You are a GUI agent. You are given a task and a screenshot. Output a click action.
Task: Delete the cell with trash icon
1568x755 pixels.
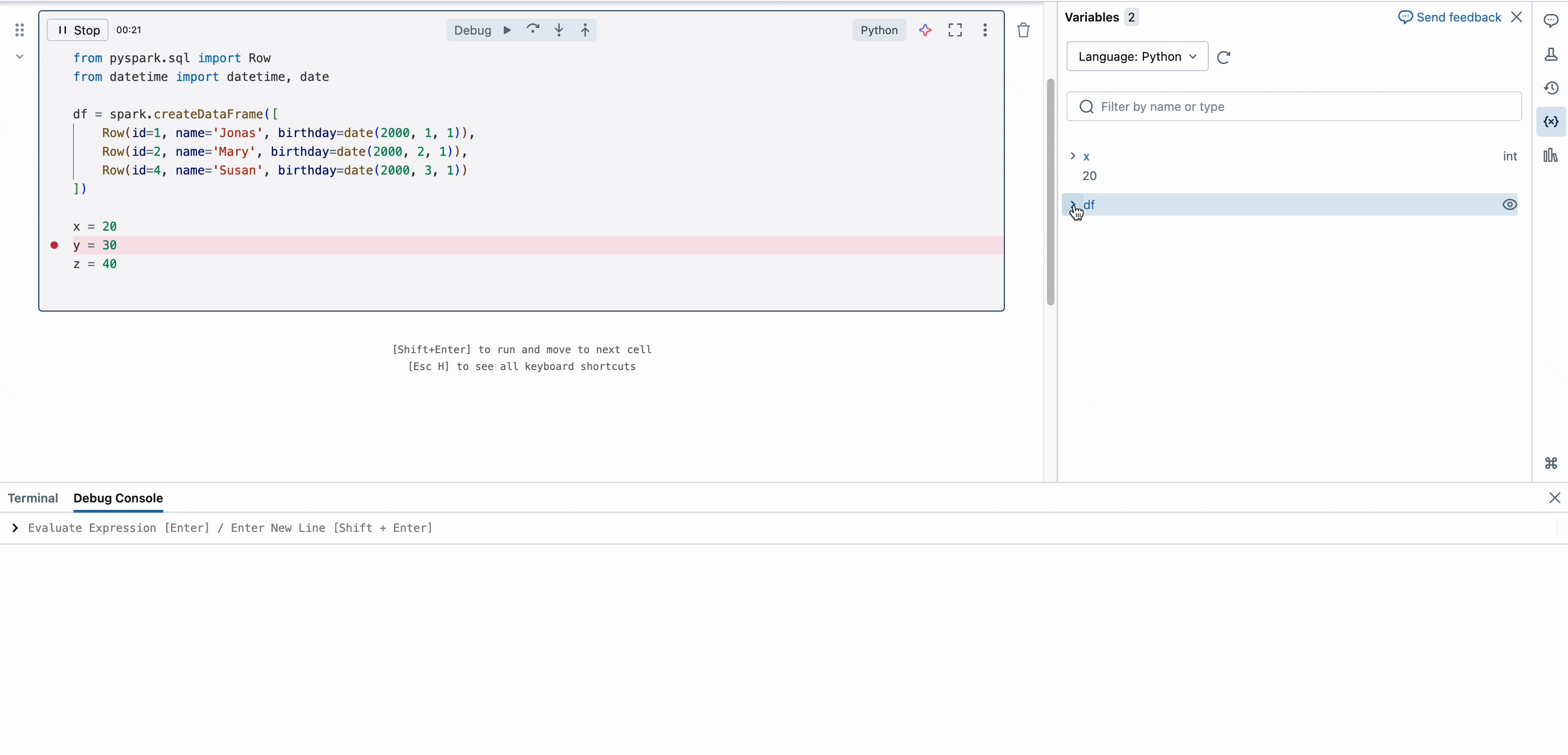coord(1023,30)
